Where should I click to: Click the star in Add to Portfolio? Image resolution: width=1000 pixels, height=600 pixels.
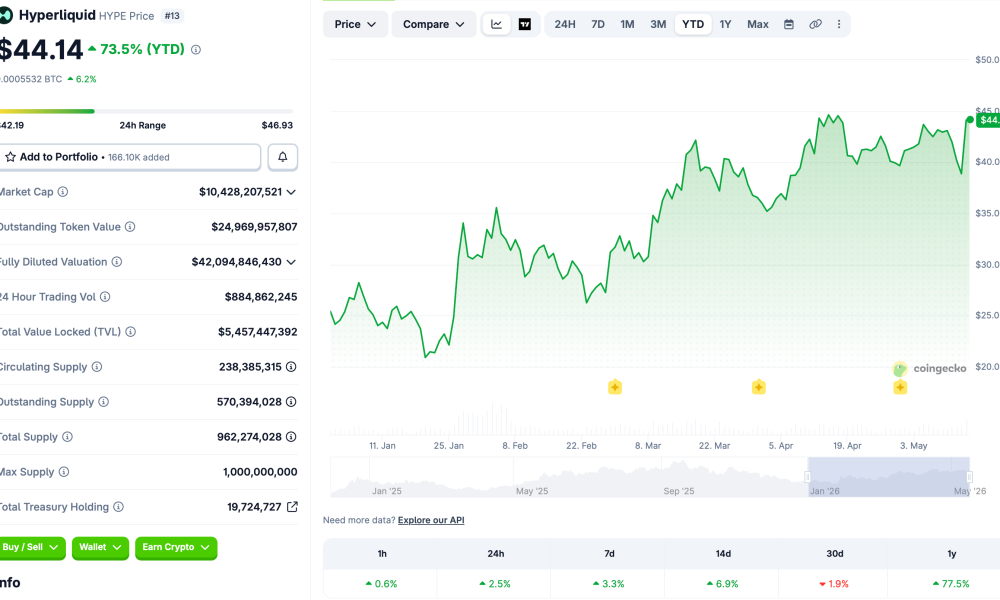point(10,157)
